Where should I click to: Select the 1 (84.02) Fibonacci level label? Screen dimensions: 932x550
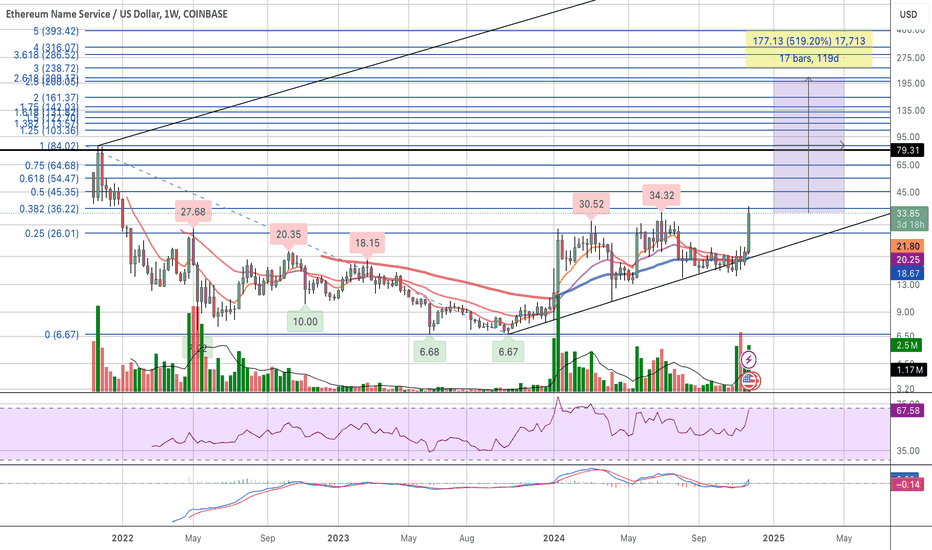[x=59, y=146]
